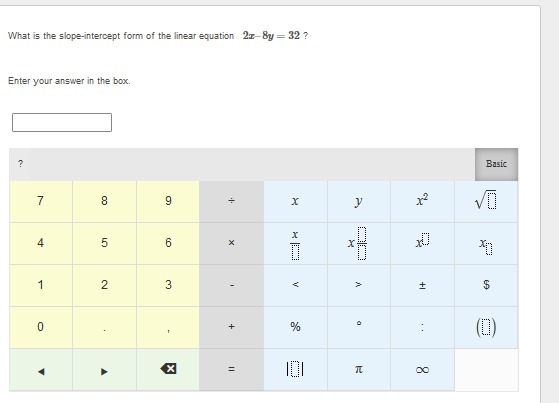Click the equals sign key
Viewport: 559px width, 403px height.
pos(231,369)
